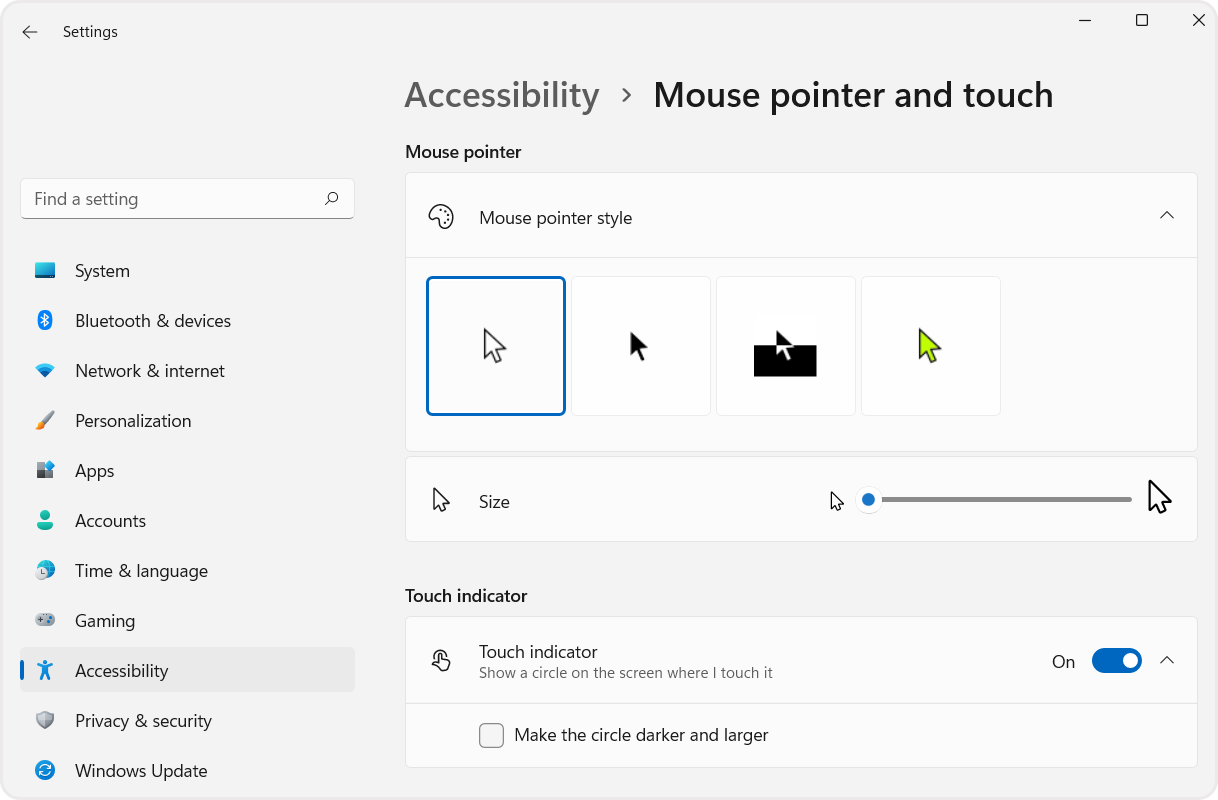
Task: Go back to Accessibility via the breadcrumb
Action: pos(502,95)
